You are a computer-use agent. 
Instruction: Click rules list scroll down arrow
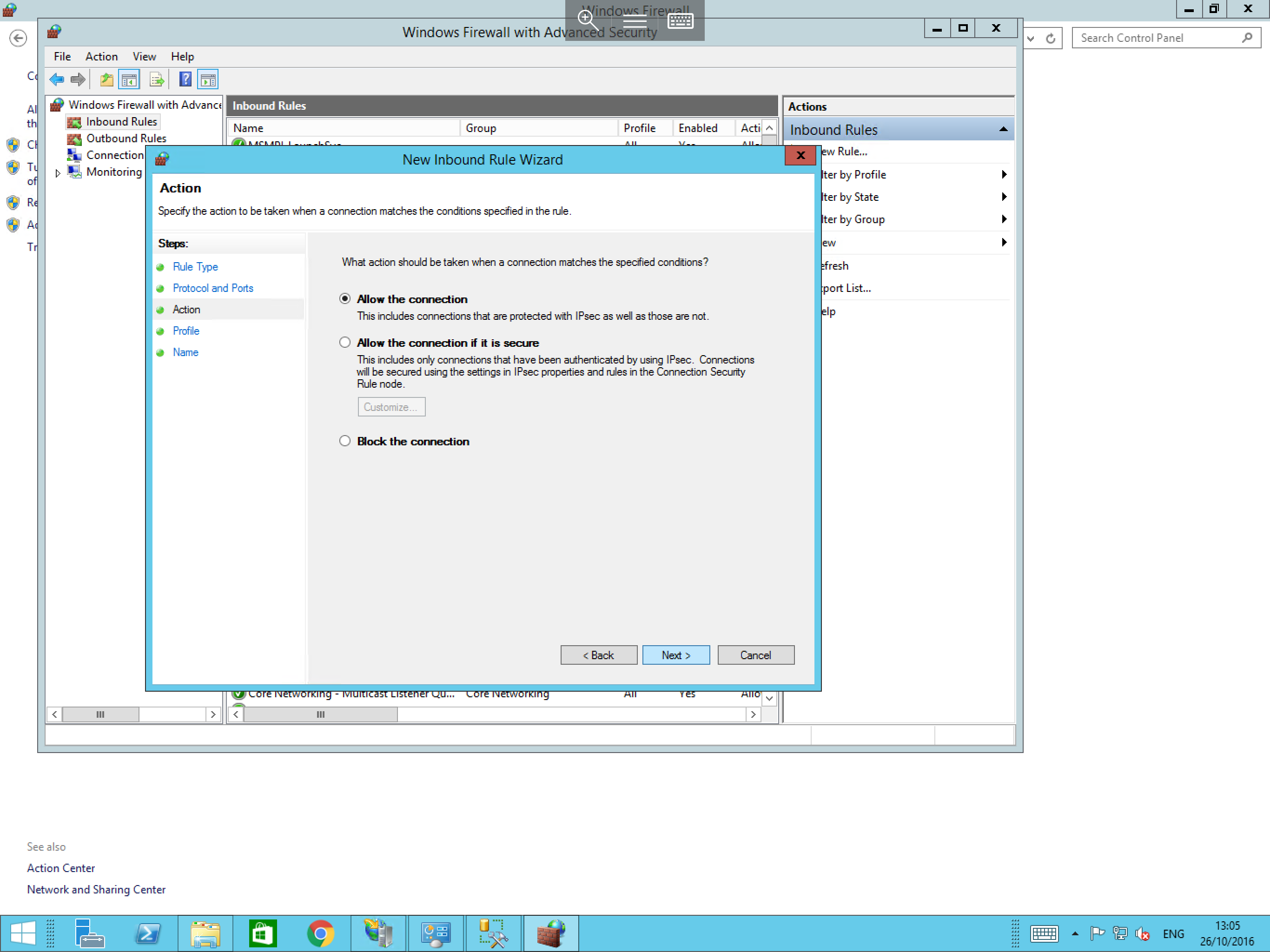coord(769,698)
